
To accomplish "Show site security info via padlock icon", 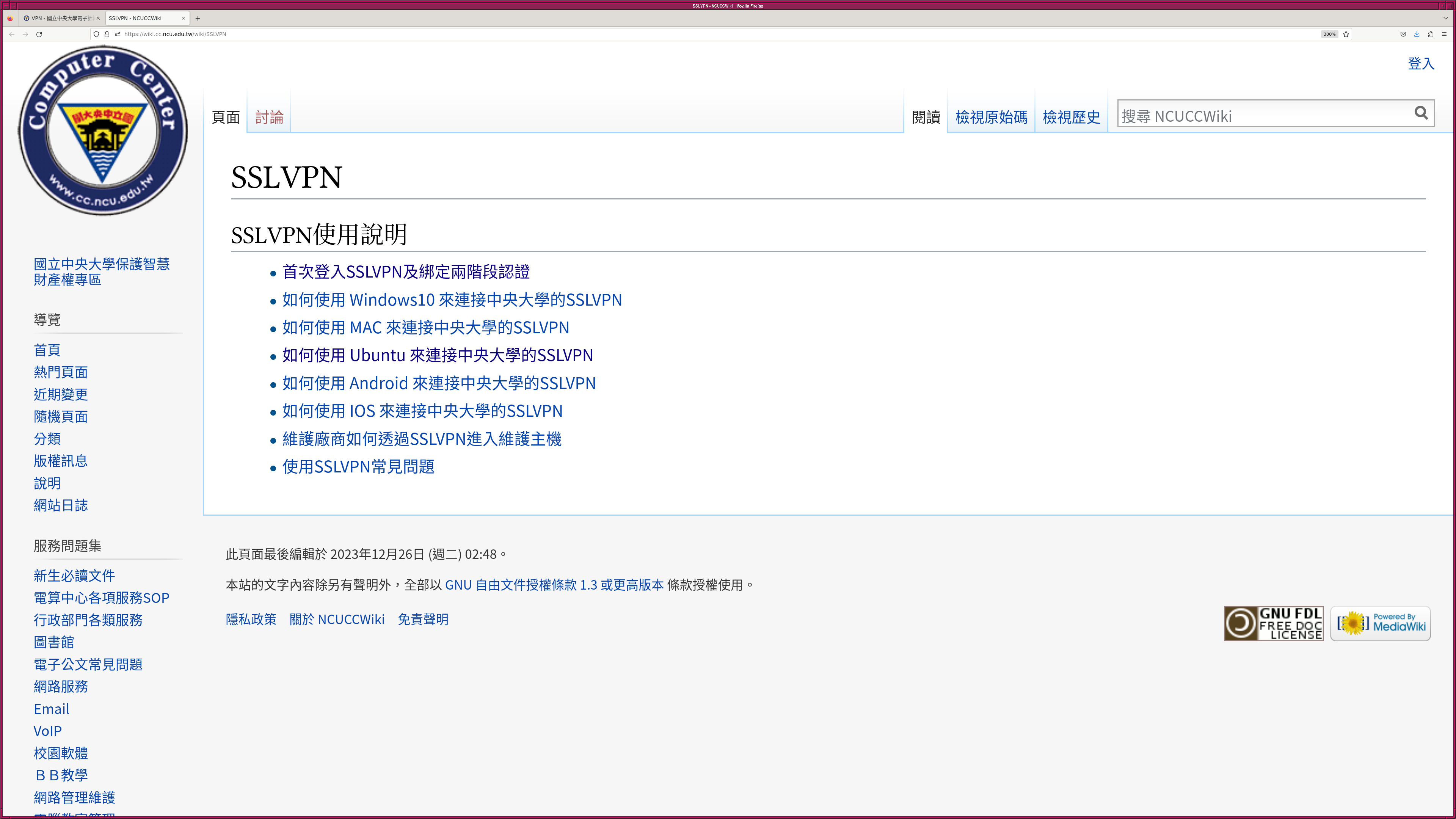I will coord(107,34).
